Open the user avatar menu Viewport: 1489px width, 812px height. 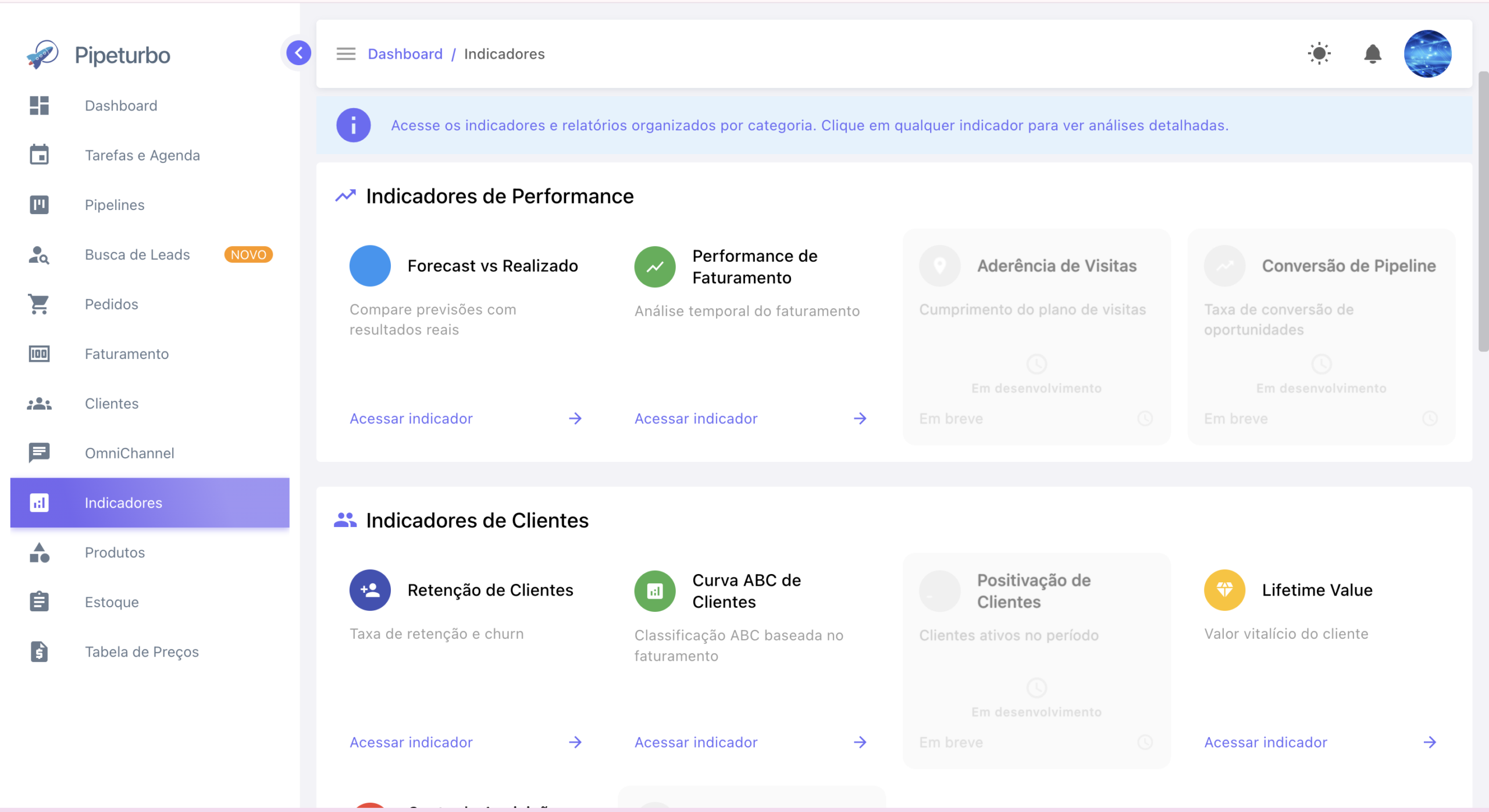(1427, 54)
